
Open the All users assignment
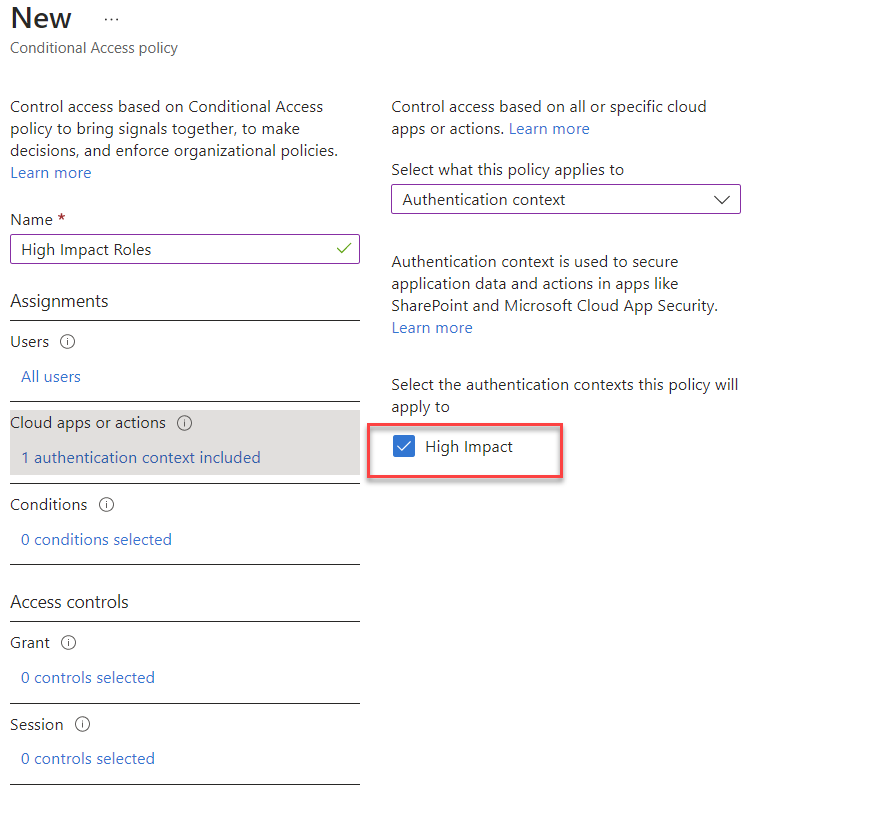(51, 376)
